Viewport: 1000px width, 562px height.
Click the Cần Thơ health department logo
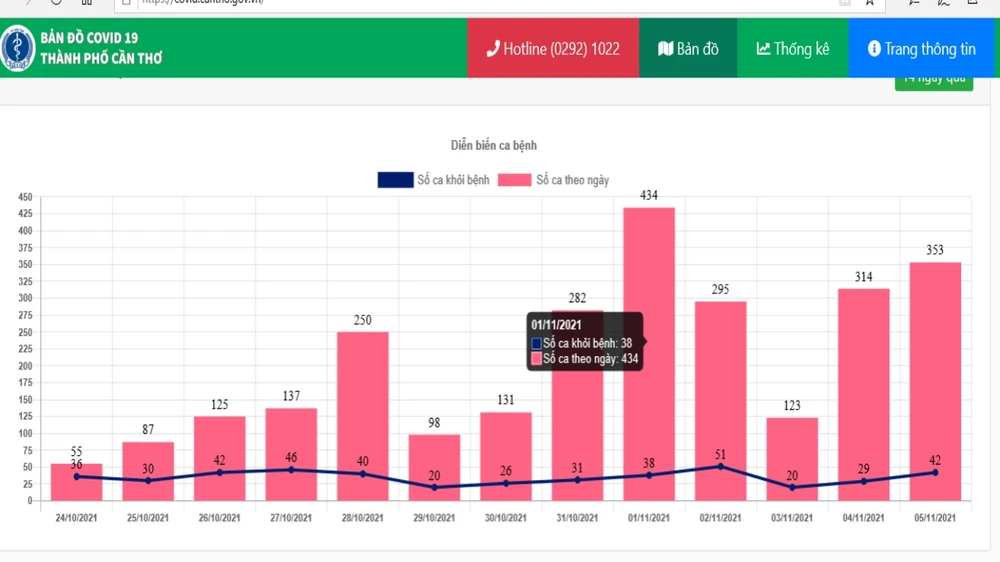[17, 48]
